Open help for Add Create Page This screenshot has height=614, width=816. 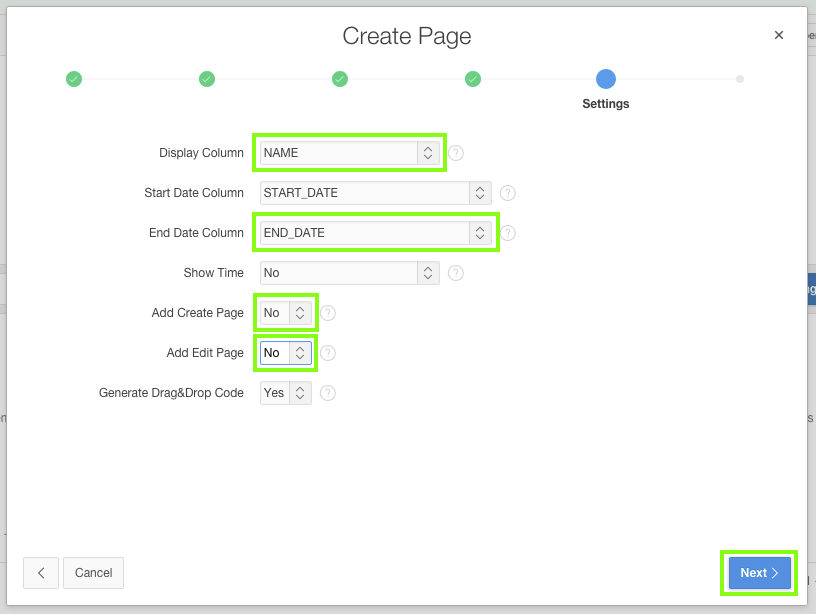[x=328, y=313]
